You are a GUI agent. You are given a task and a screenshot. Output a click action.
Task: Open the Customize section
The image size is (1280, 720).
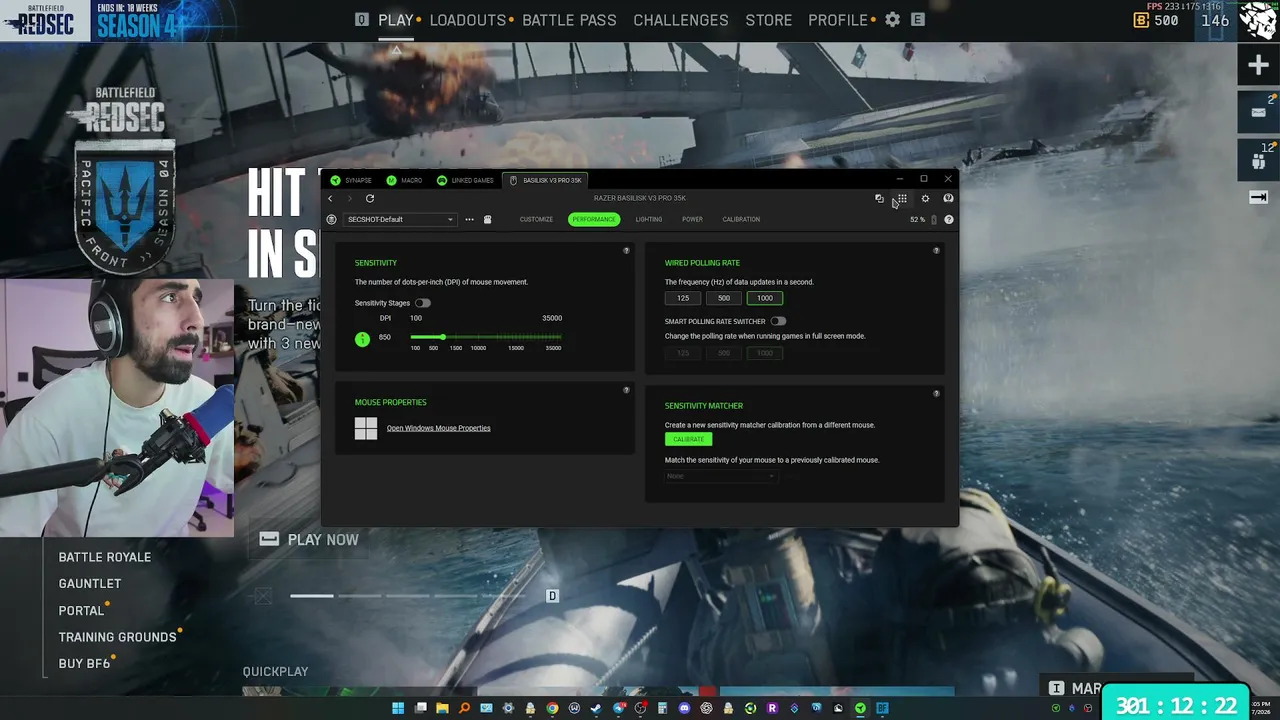click(x=536, y=219)
